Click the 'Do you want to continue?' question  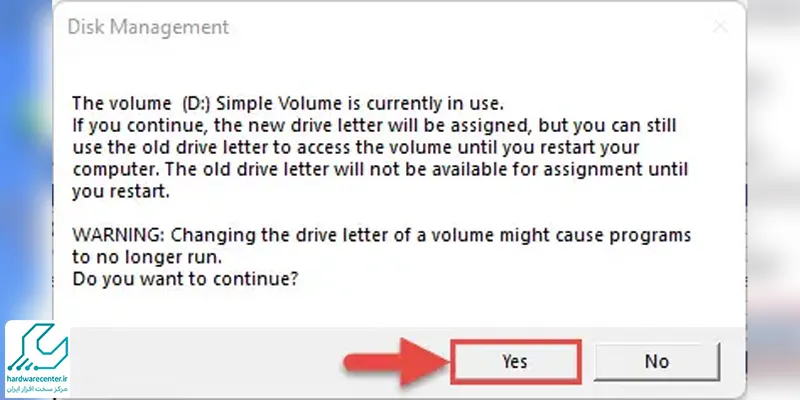185,280
